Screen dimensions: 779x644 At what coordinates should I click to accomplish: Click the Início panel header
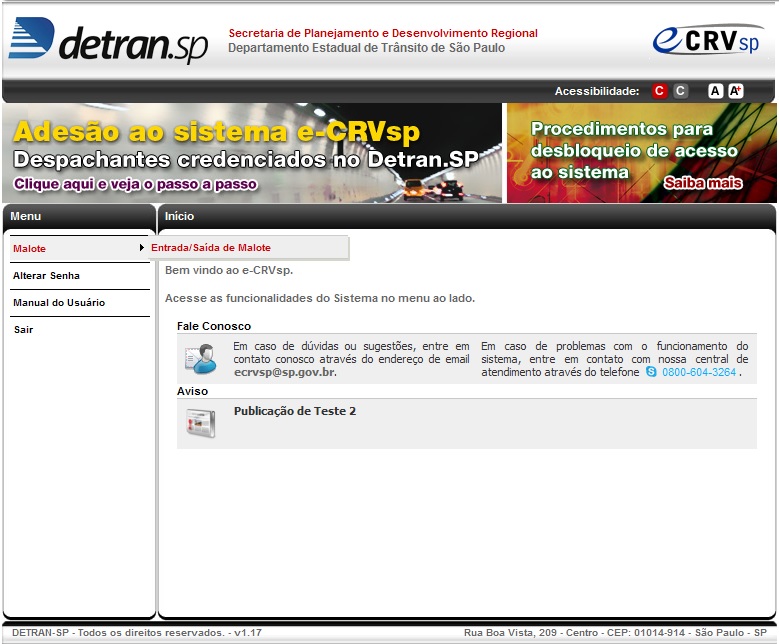[x=467, y=216]
